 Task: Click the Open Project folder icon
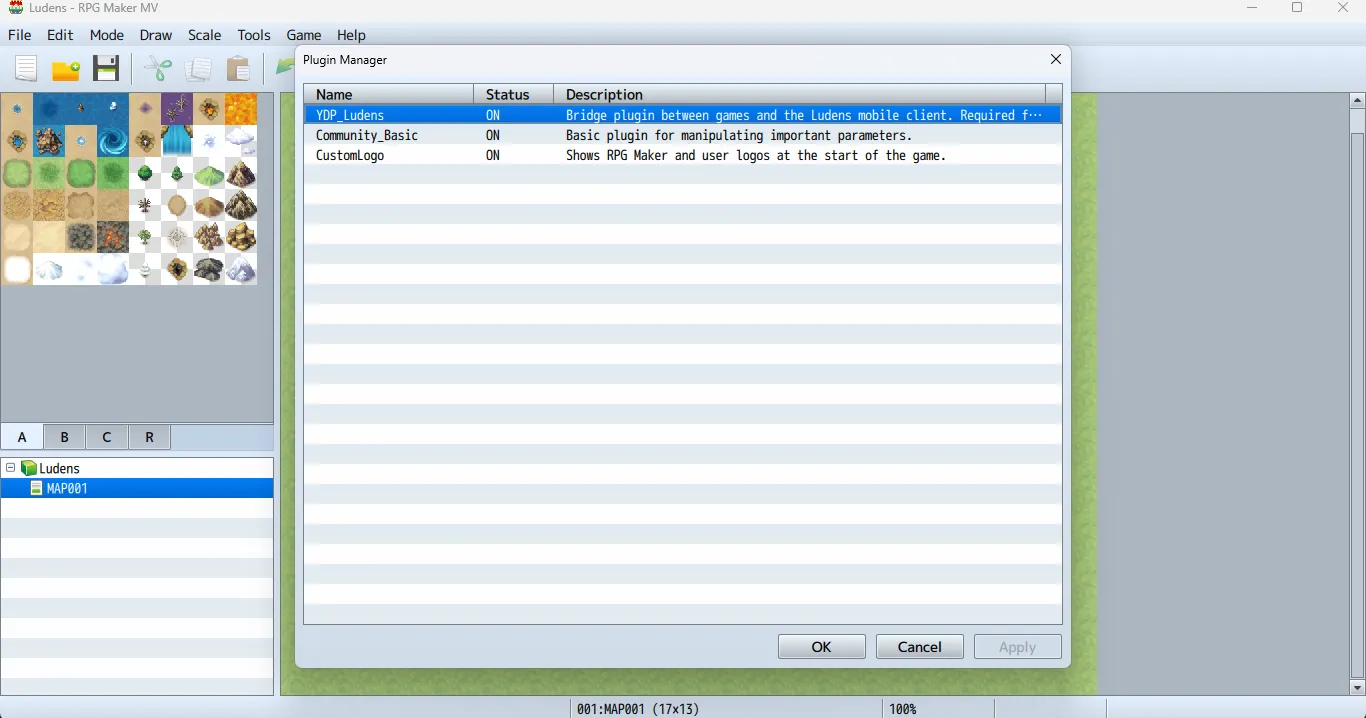pos(66,69)
